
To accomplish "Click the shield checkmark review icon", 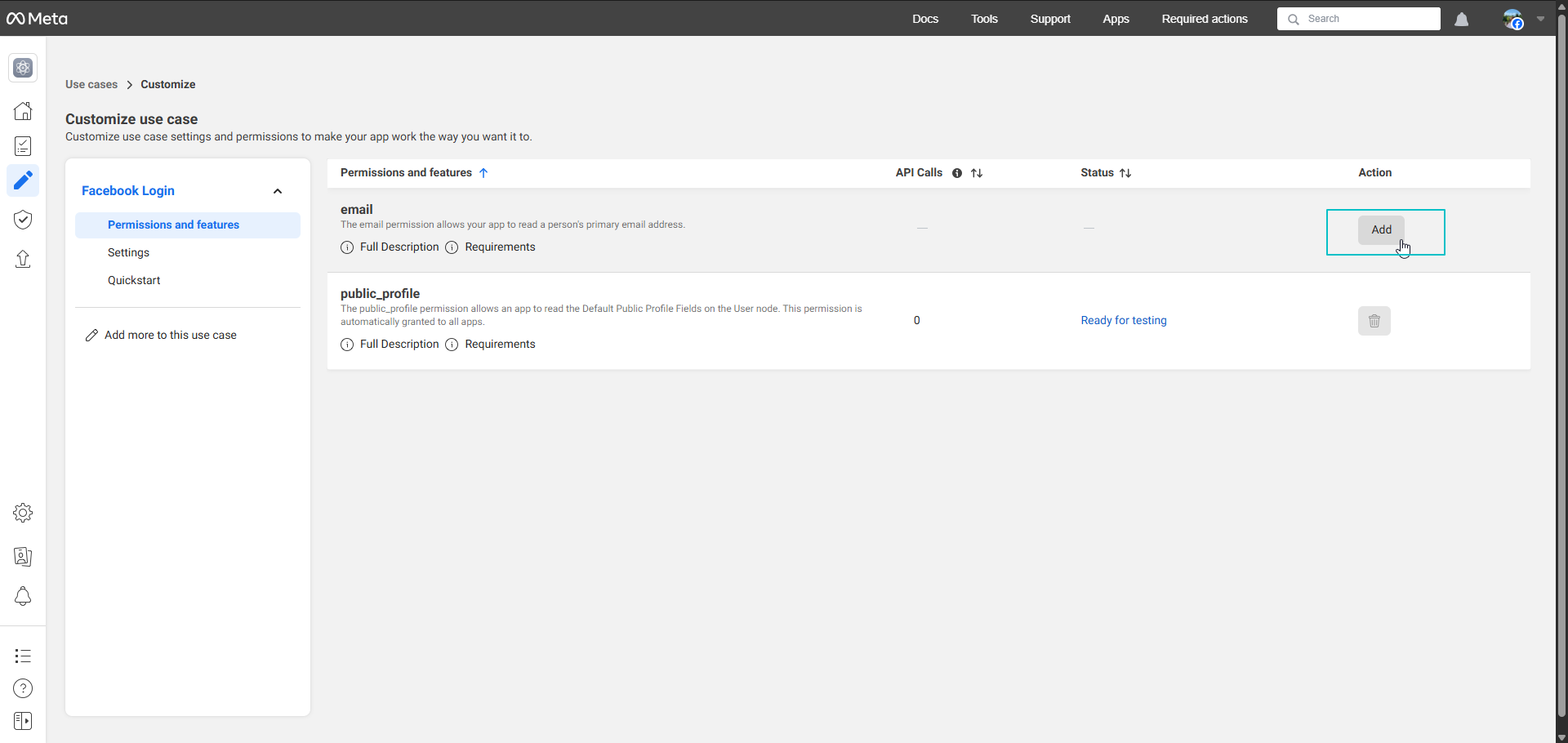I will tap(23, 220).
